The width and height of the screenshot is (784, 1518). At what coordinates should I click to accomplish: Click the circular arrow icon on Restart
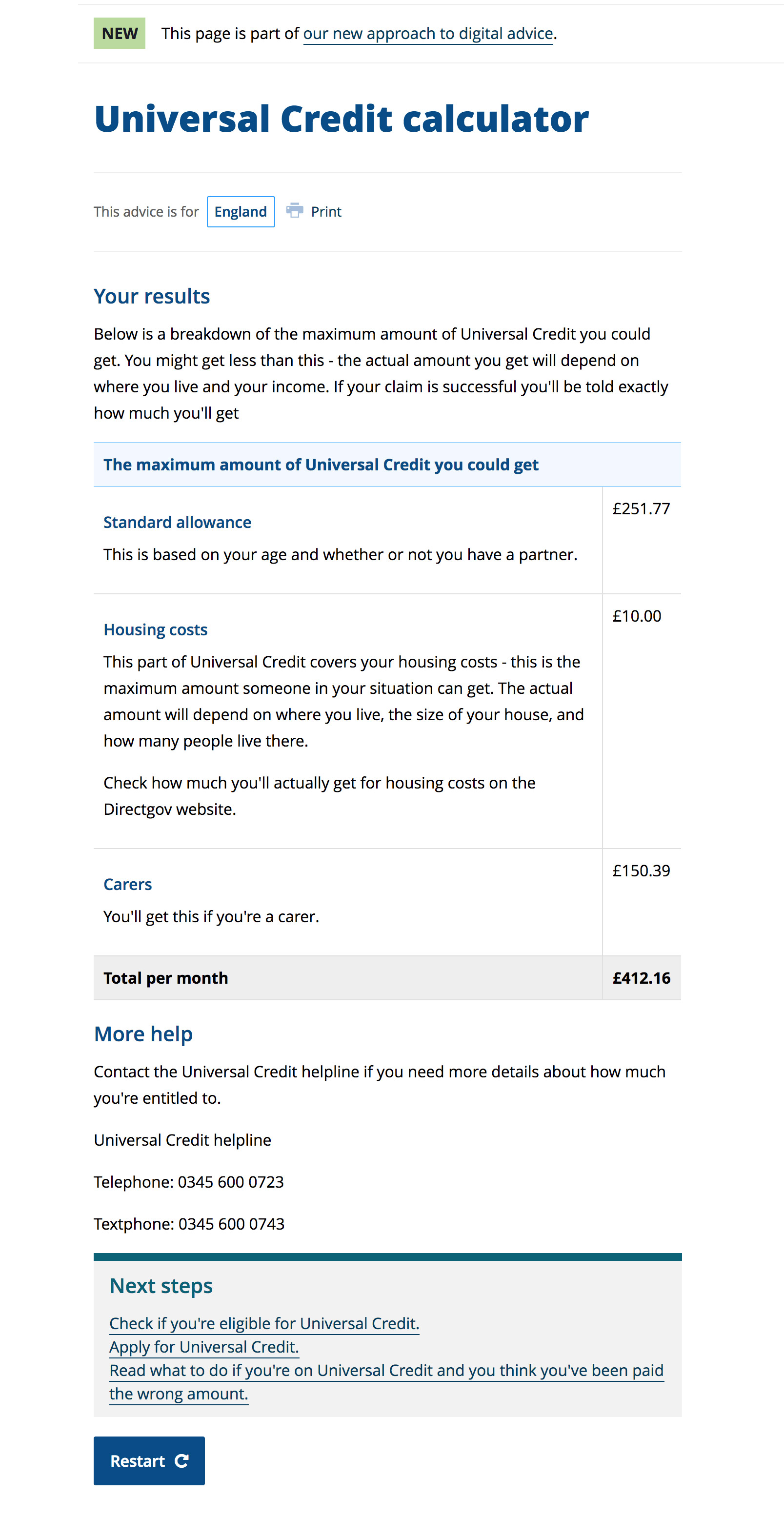[182, 1460]
